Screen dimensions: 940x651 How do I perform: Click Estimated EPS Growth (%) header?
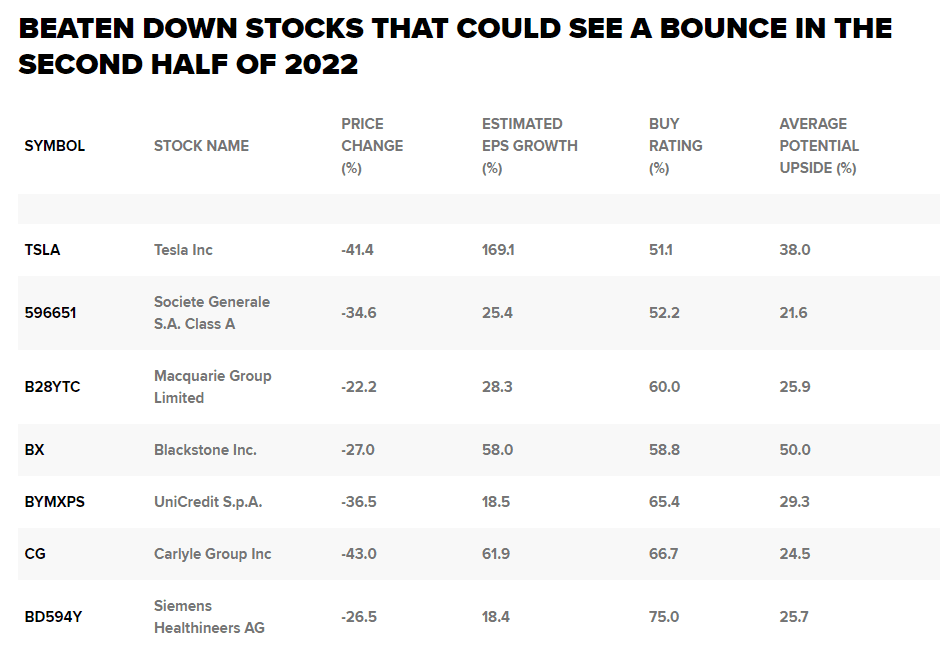529,146
